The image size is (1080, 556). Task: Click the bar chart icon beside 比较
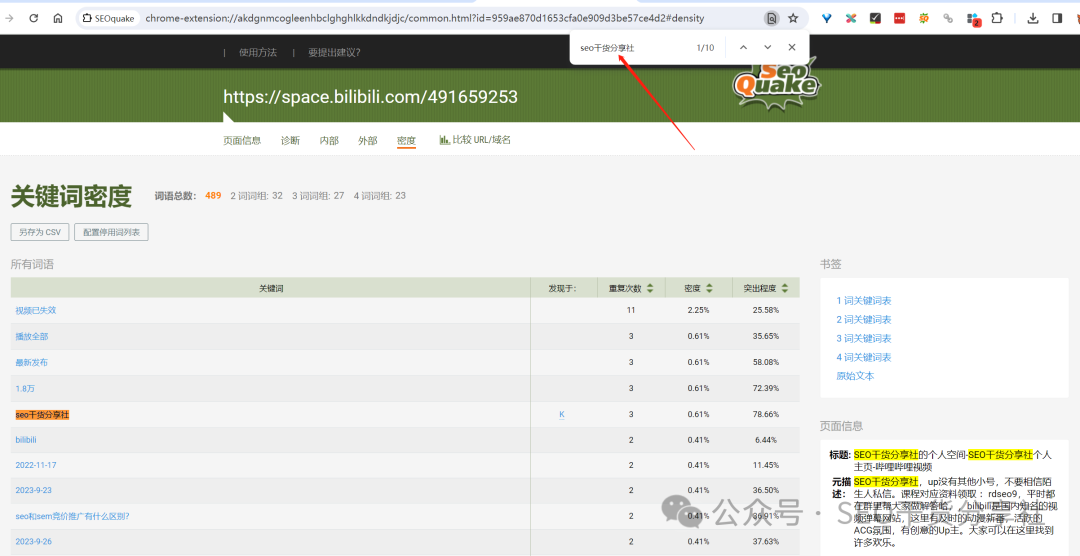[x=444, y=140]
